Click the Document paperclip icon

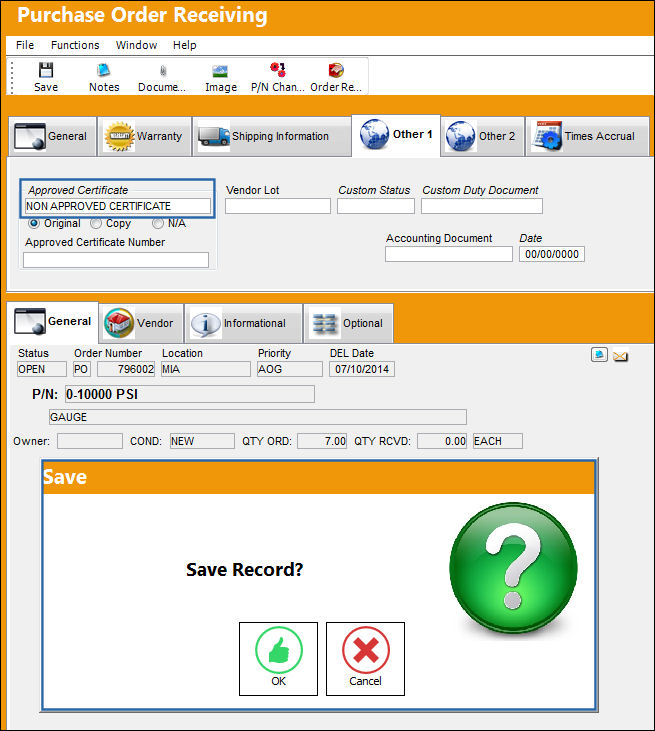[x=163, y=71]
